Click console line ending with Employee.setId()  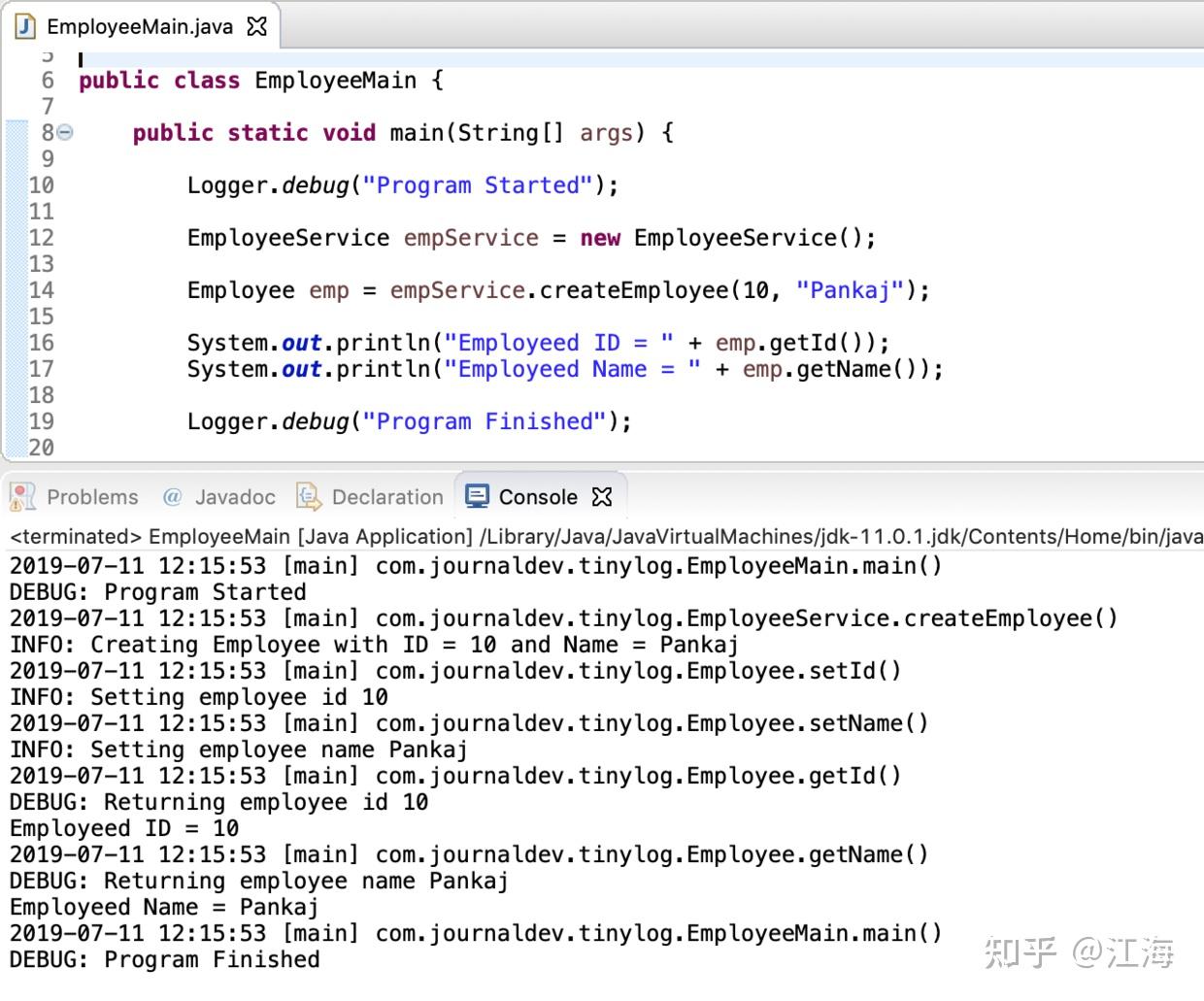(455, 671)
